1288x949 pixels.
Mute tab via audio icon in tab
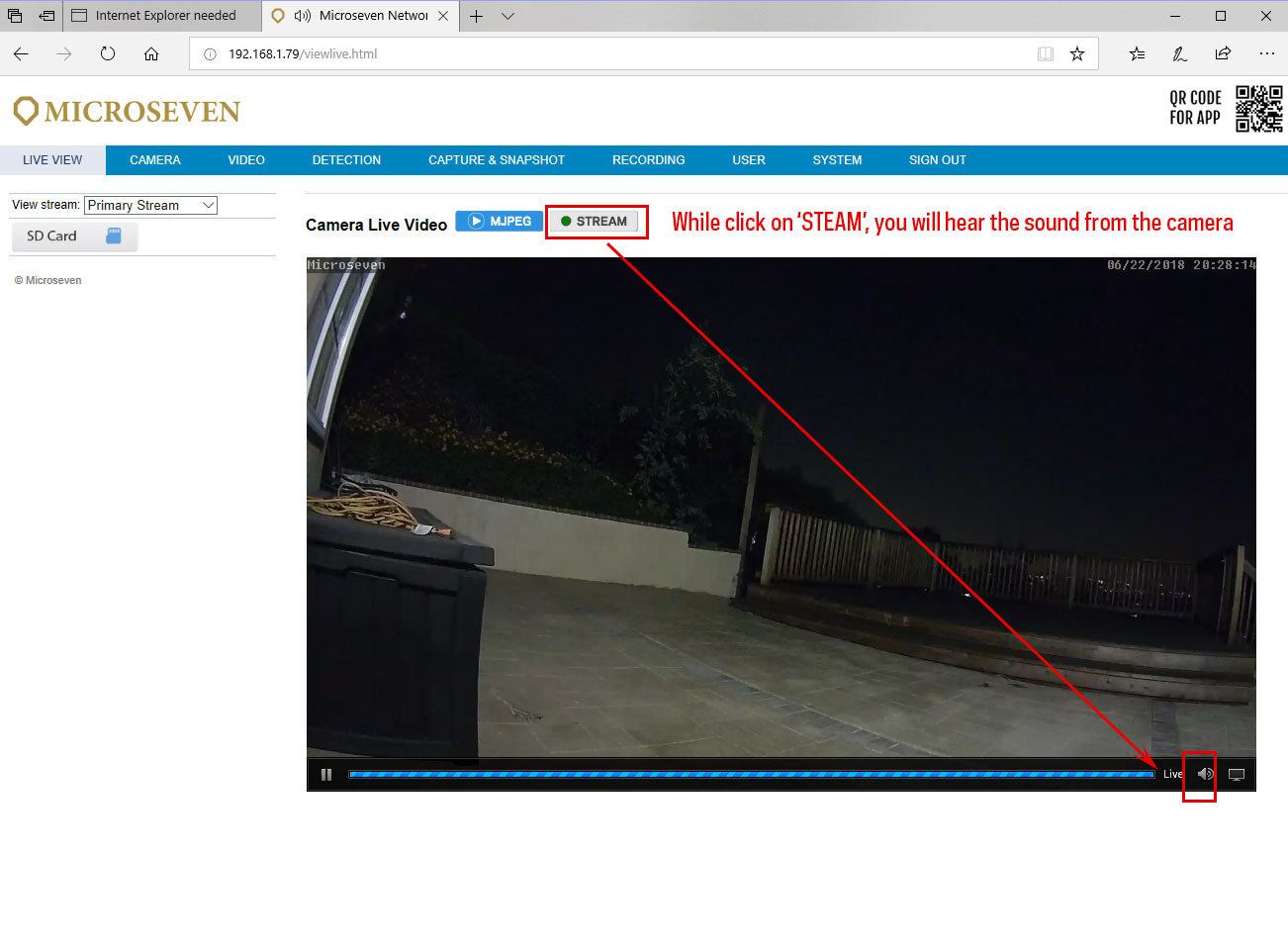[x=303, y=16]
